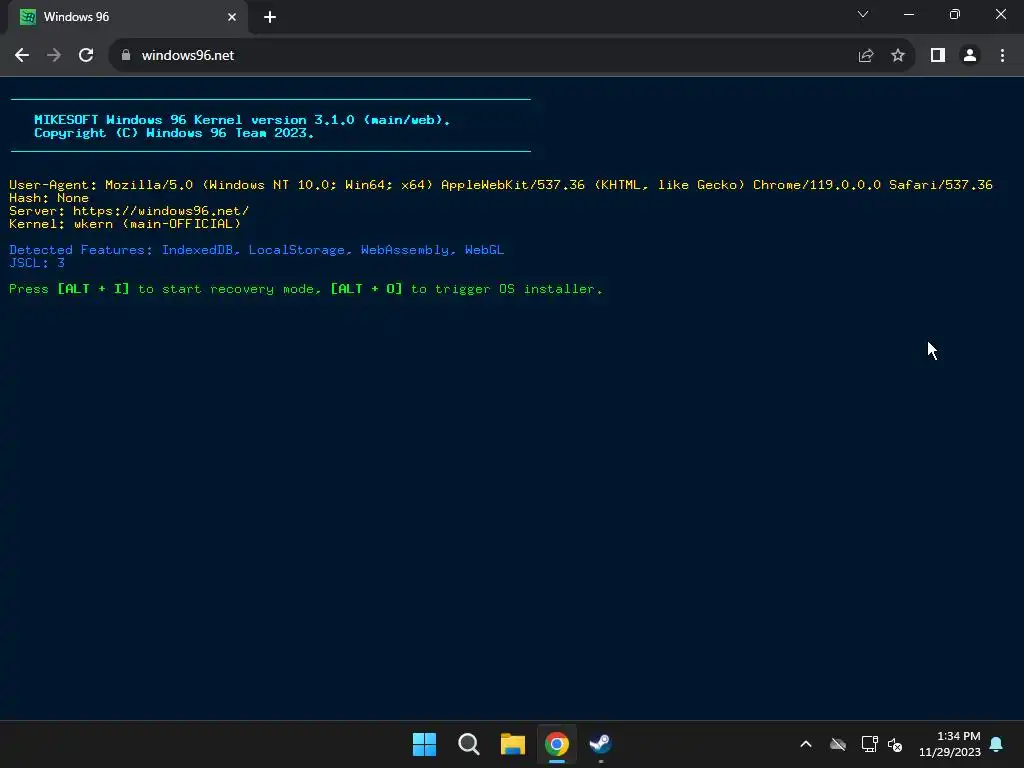
Task: Open Chrome's three-dot menu
Action: coord(1002,56)
